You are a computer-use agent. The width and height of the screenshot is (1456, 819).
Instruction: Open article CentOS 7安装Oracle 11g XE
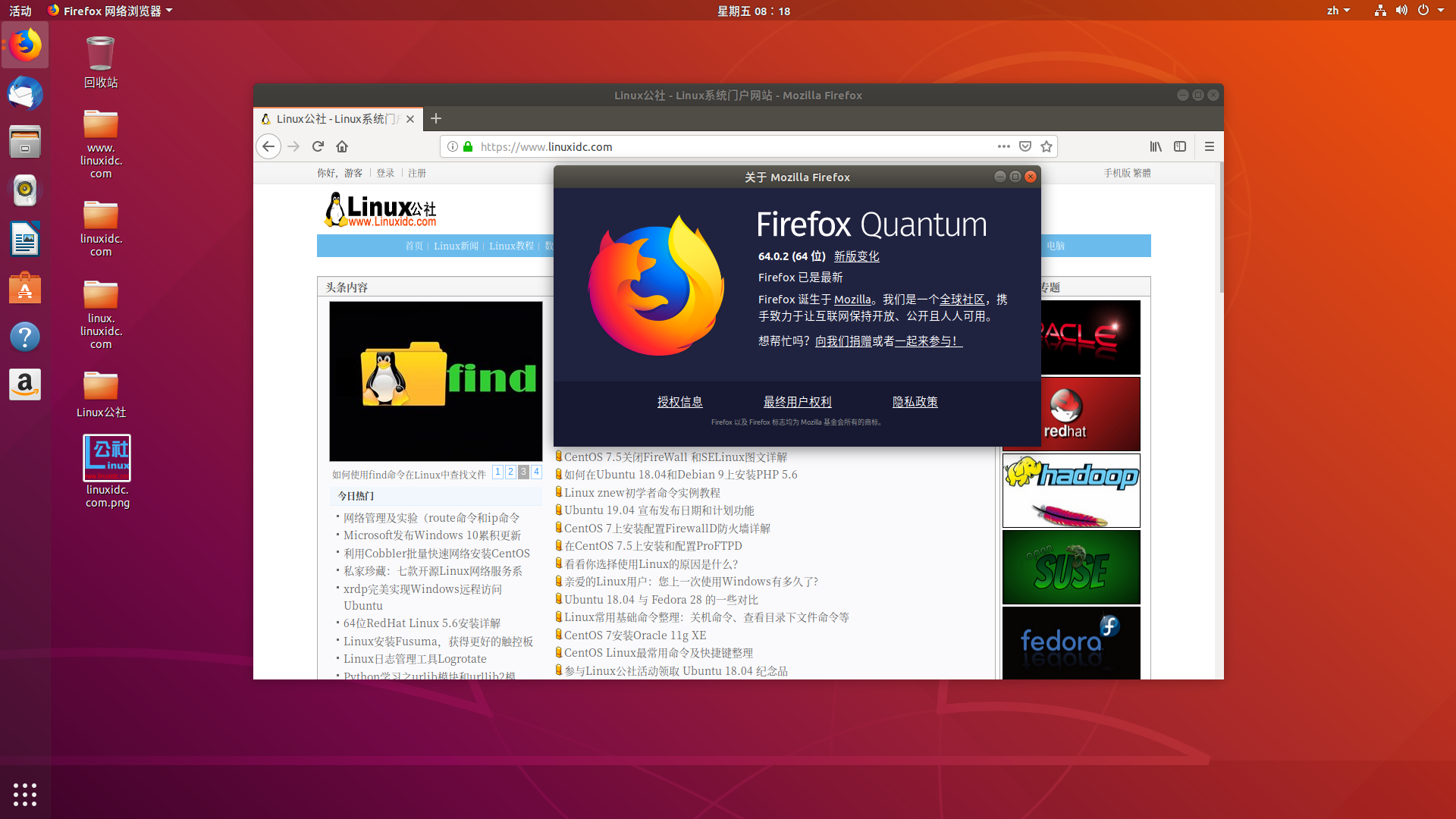[x=635, y=635]
